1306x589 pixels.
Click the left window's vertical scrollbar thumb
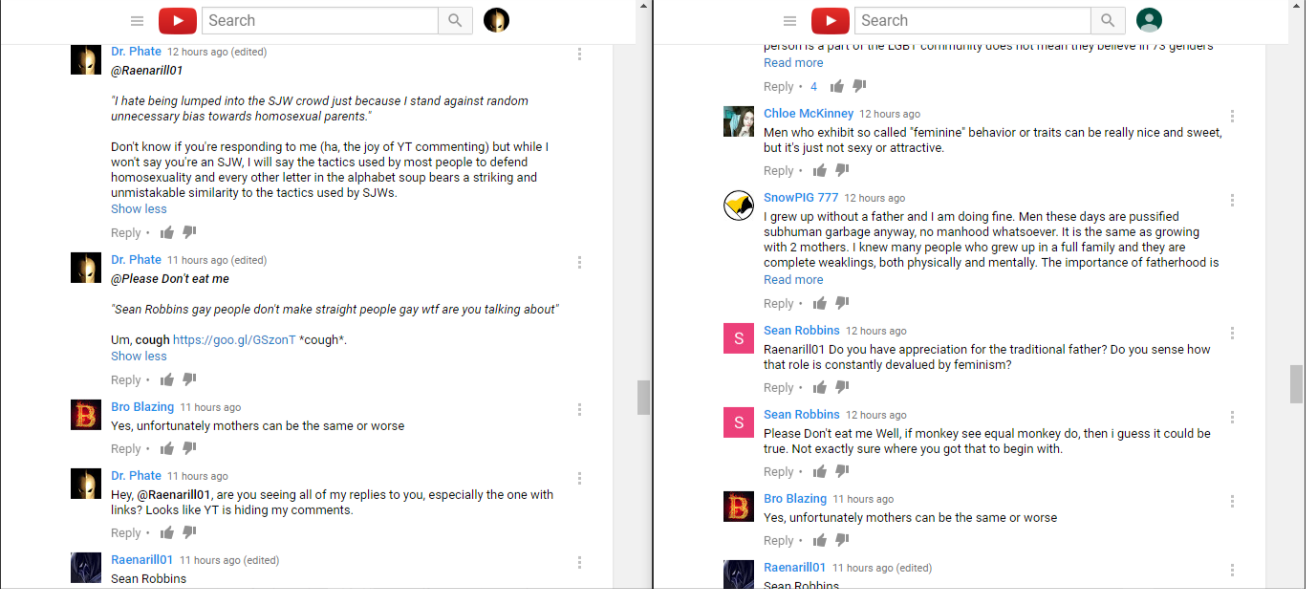(x=644, y=398)
